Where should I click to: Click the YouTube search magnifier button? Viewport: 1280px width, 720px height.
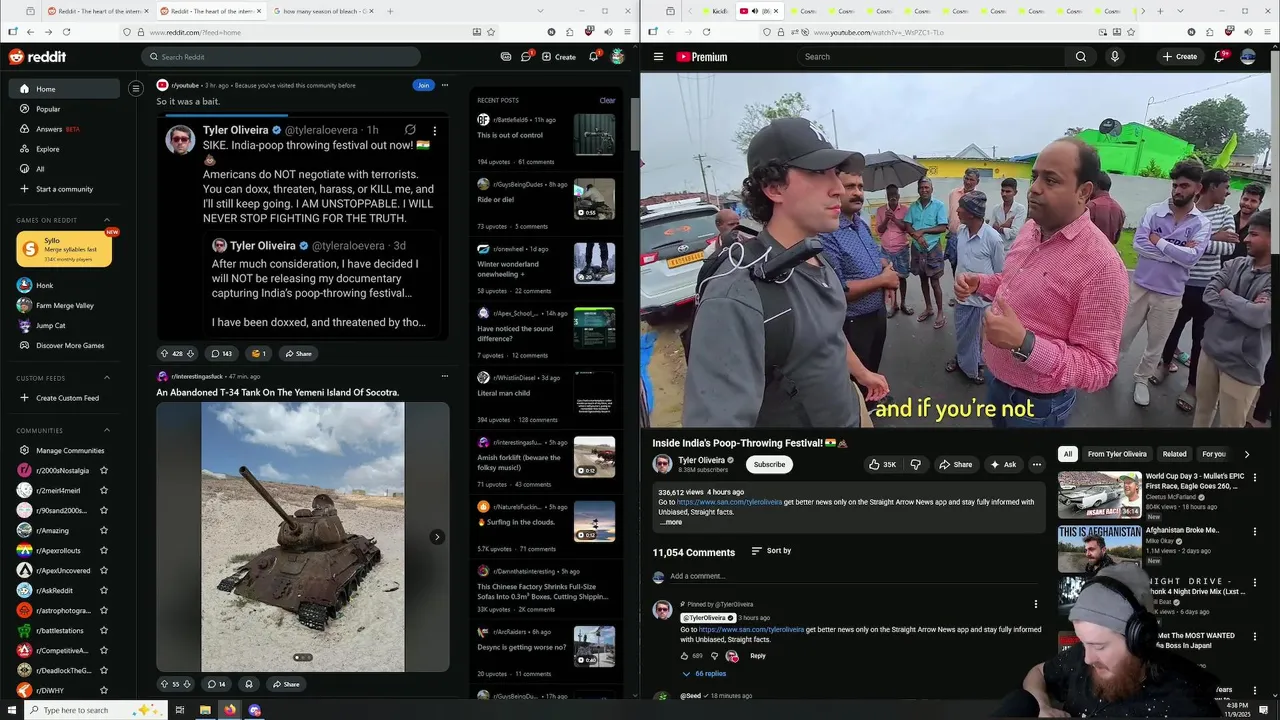(x=1081, y=57)
